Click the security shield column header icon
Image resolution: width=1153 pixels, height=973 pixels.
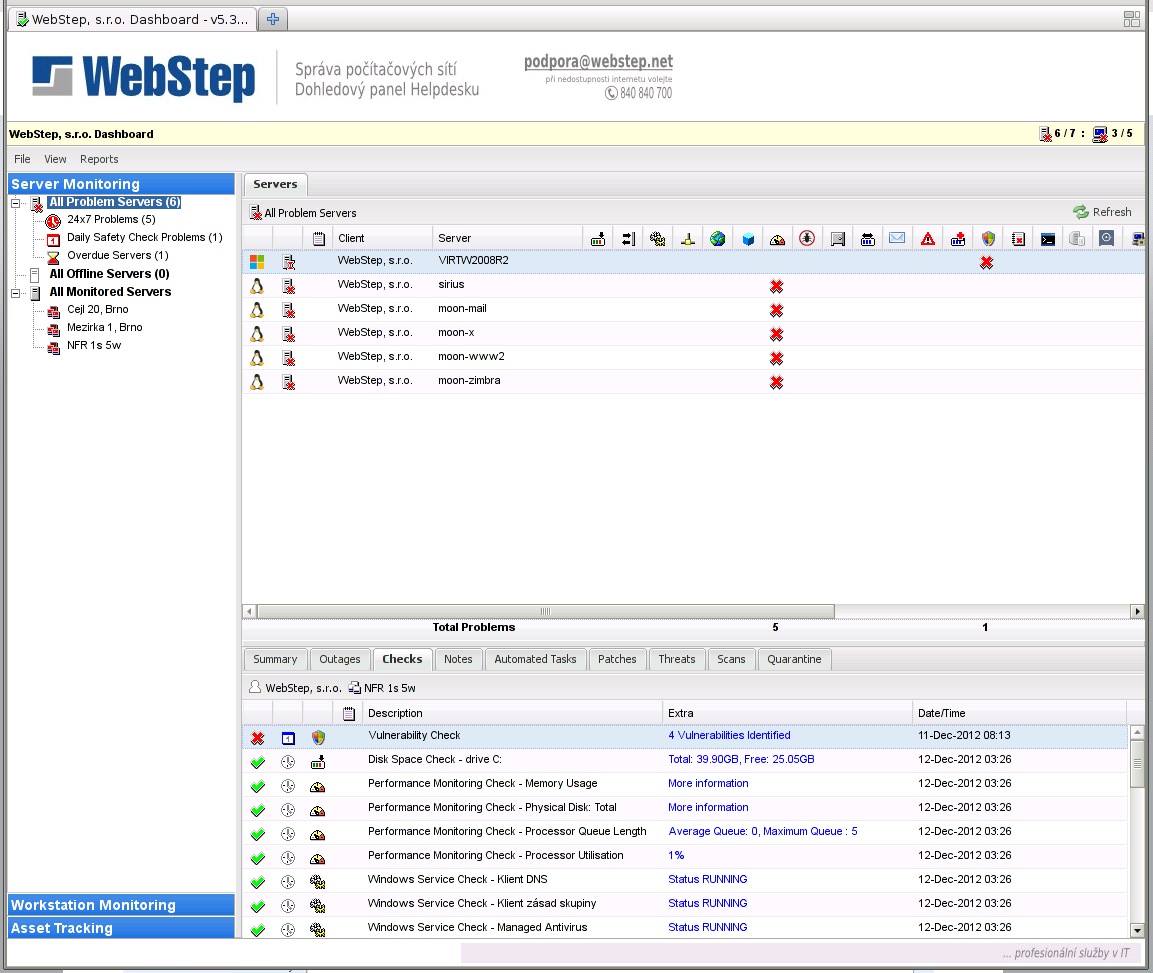click(x=988, y=239)
